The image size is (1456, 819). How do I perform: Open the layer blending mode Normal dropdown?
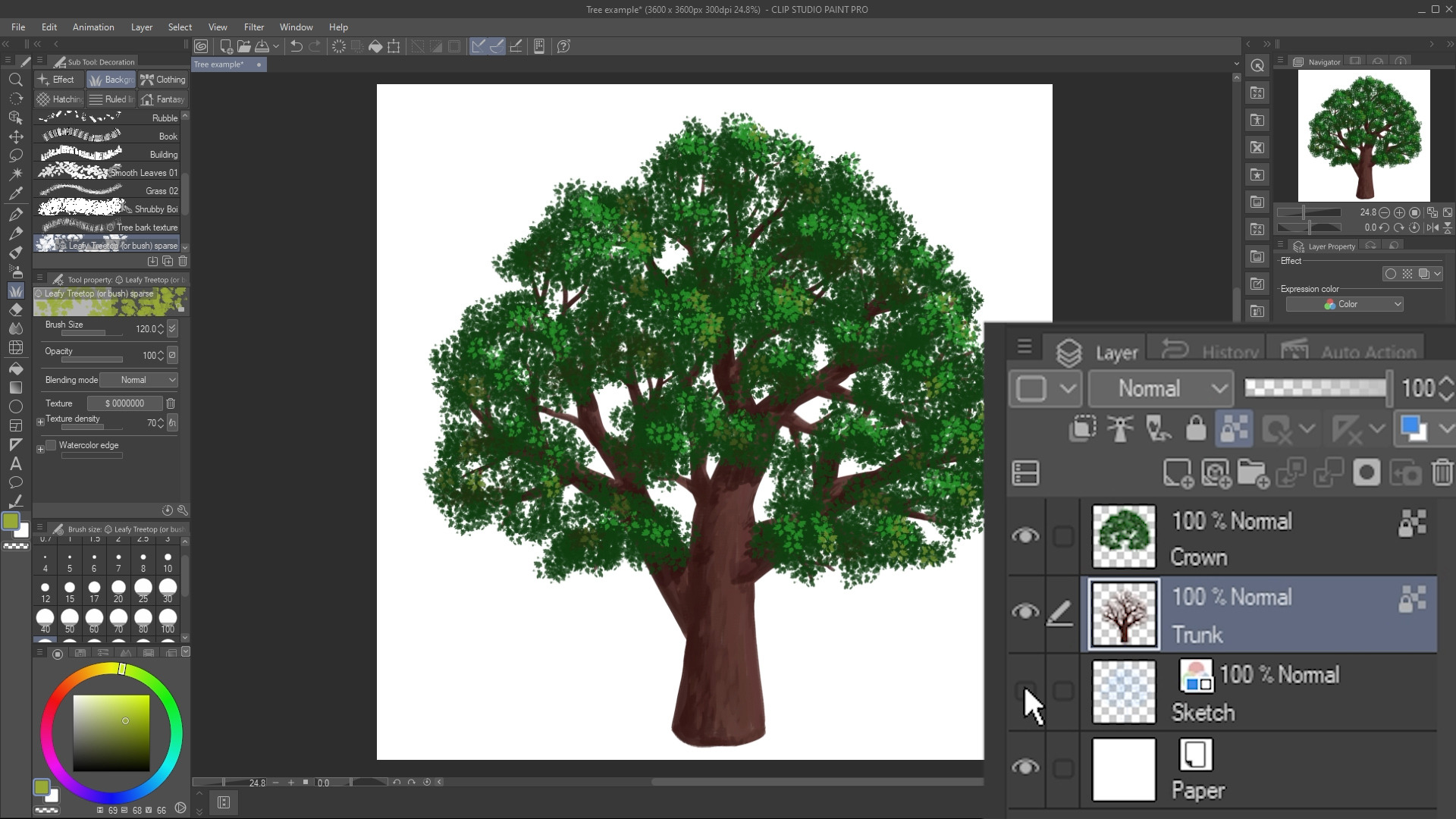[1160, 389]
